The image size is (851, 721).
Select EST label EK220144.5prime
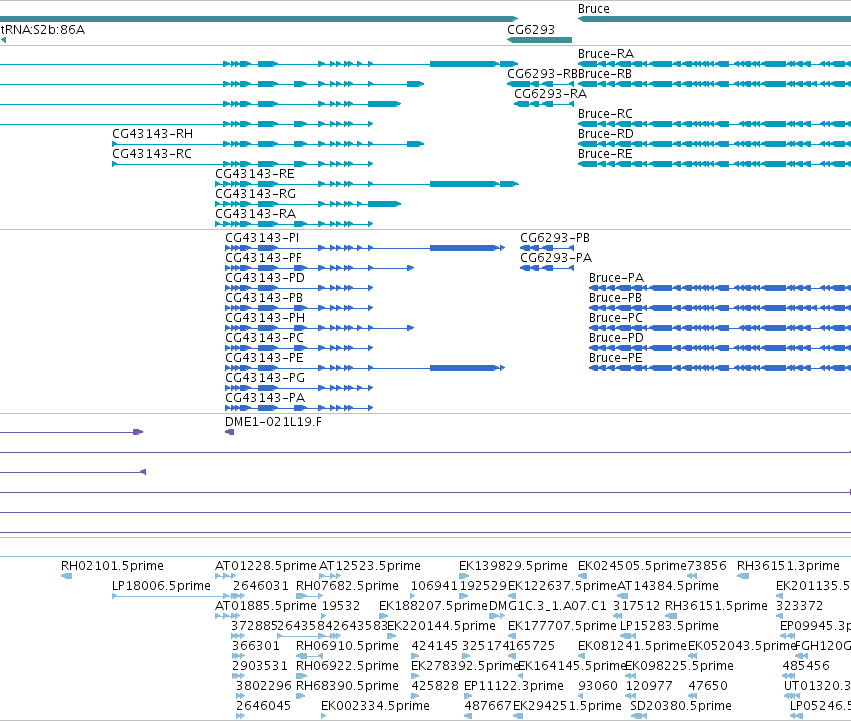(x=441, y=627)
